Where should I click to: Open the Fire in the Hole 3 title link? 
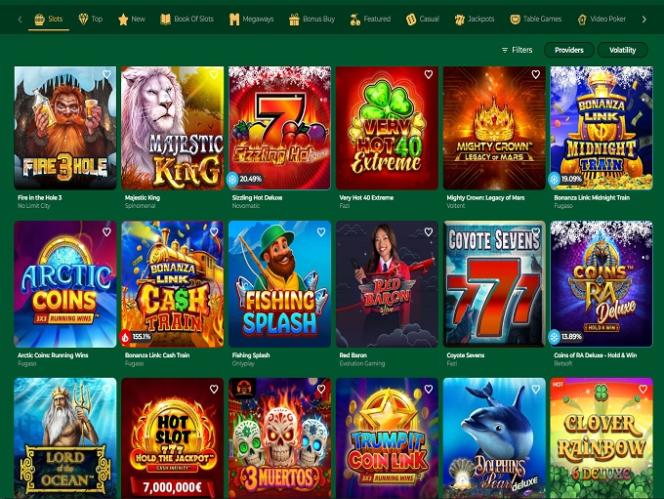point(39,197)
